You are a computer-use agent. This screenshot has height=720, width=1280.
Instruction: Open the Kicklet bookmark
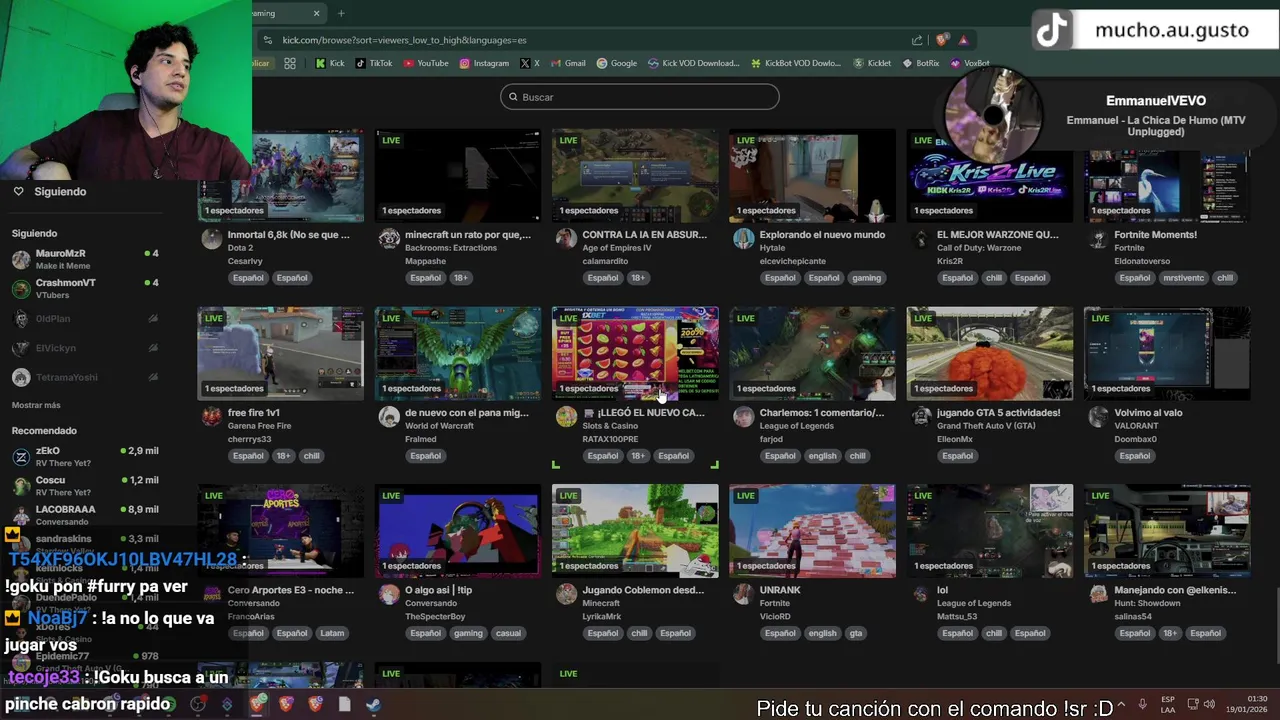(x=872, y=63)
